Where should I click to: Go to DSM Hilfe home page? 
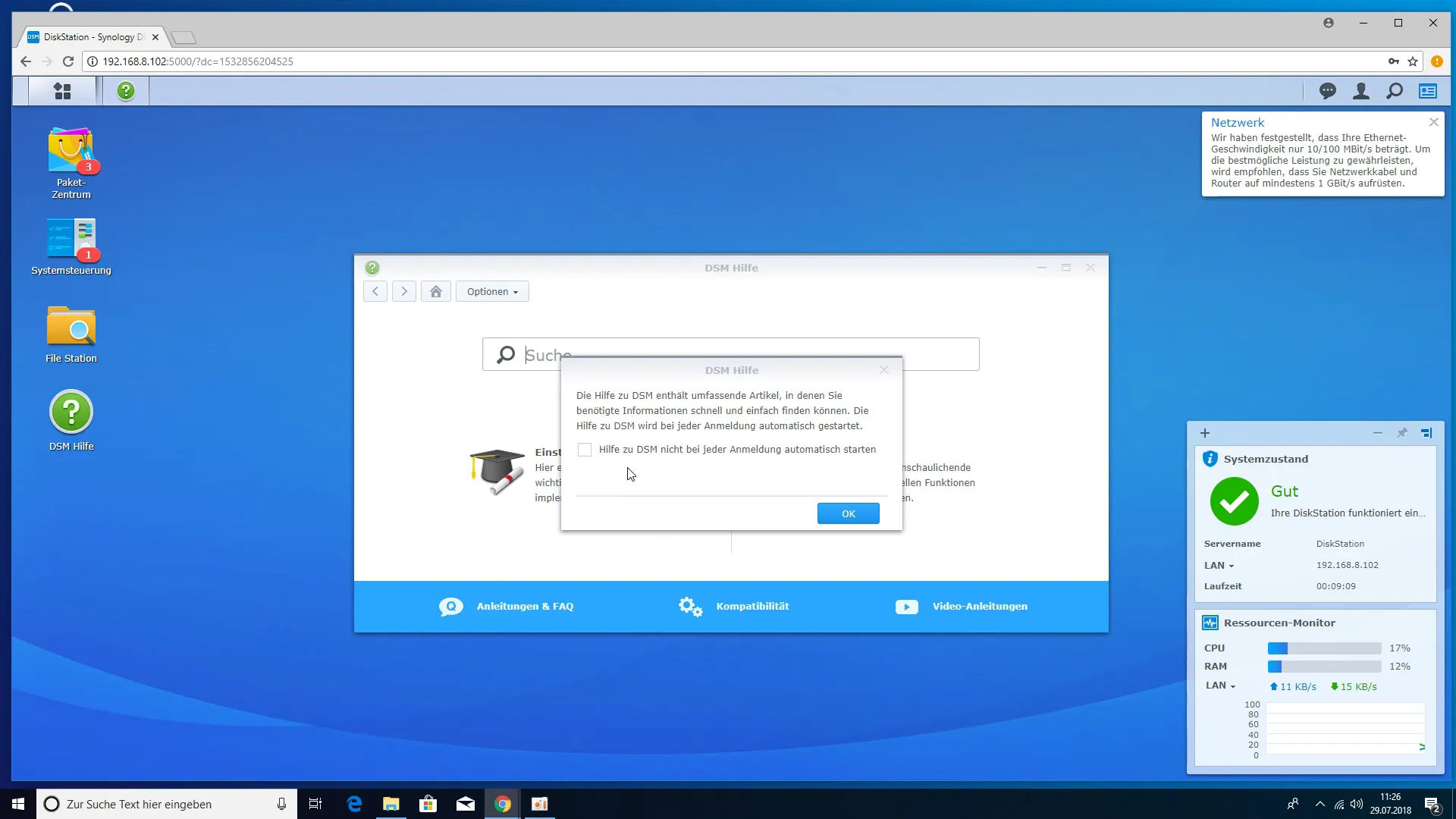[436, 291]
